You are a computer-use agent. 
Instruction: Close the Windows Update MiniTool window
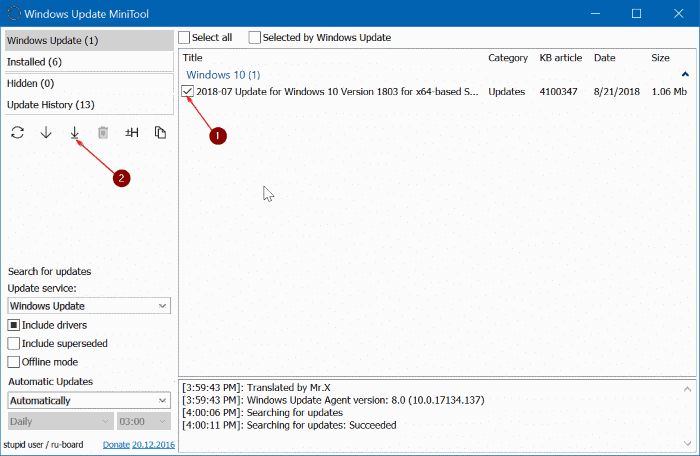[x=679, y=13]
